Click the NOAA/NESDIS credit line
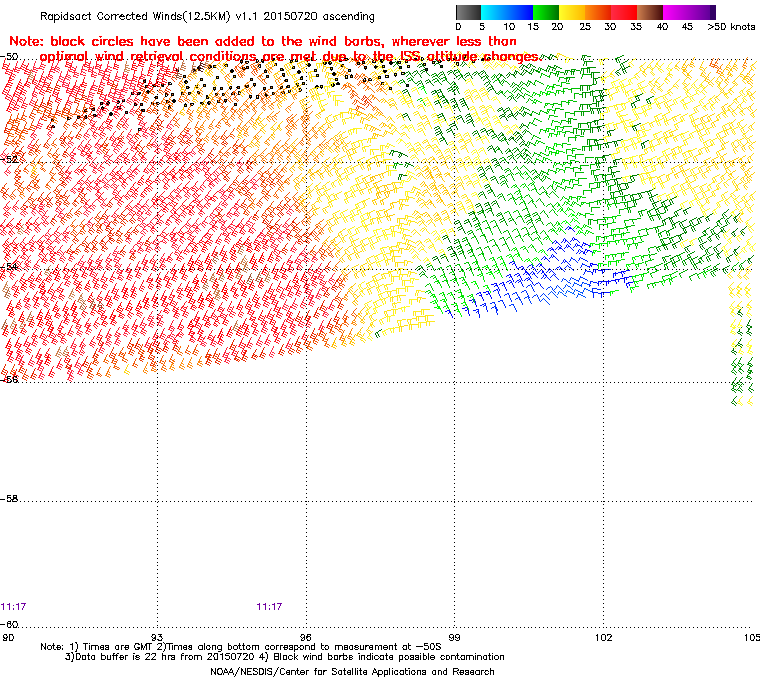Screen dimensions: 760x688 [x=352, y=672]
